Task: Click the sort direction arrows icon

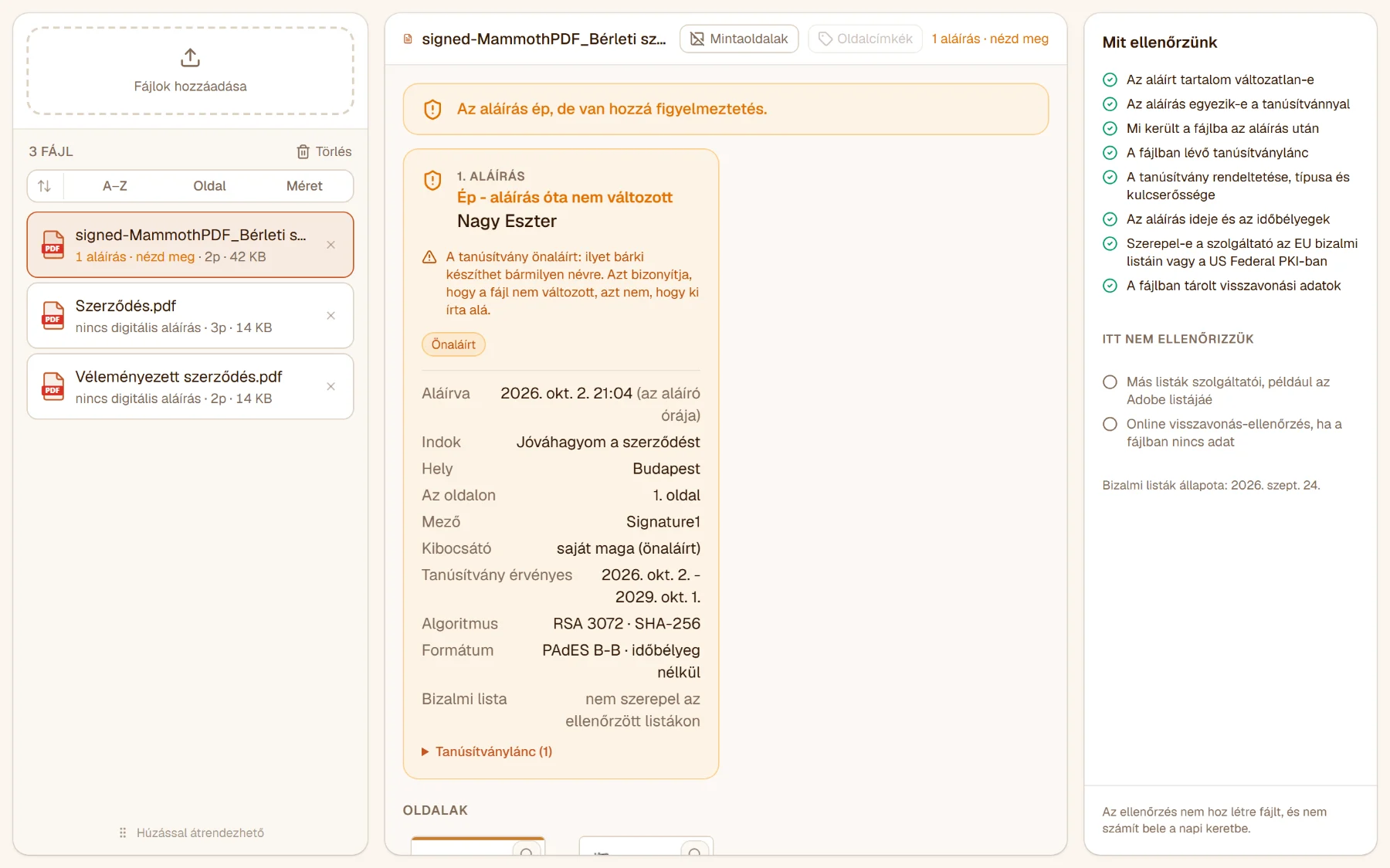Action: [45, 186]
